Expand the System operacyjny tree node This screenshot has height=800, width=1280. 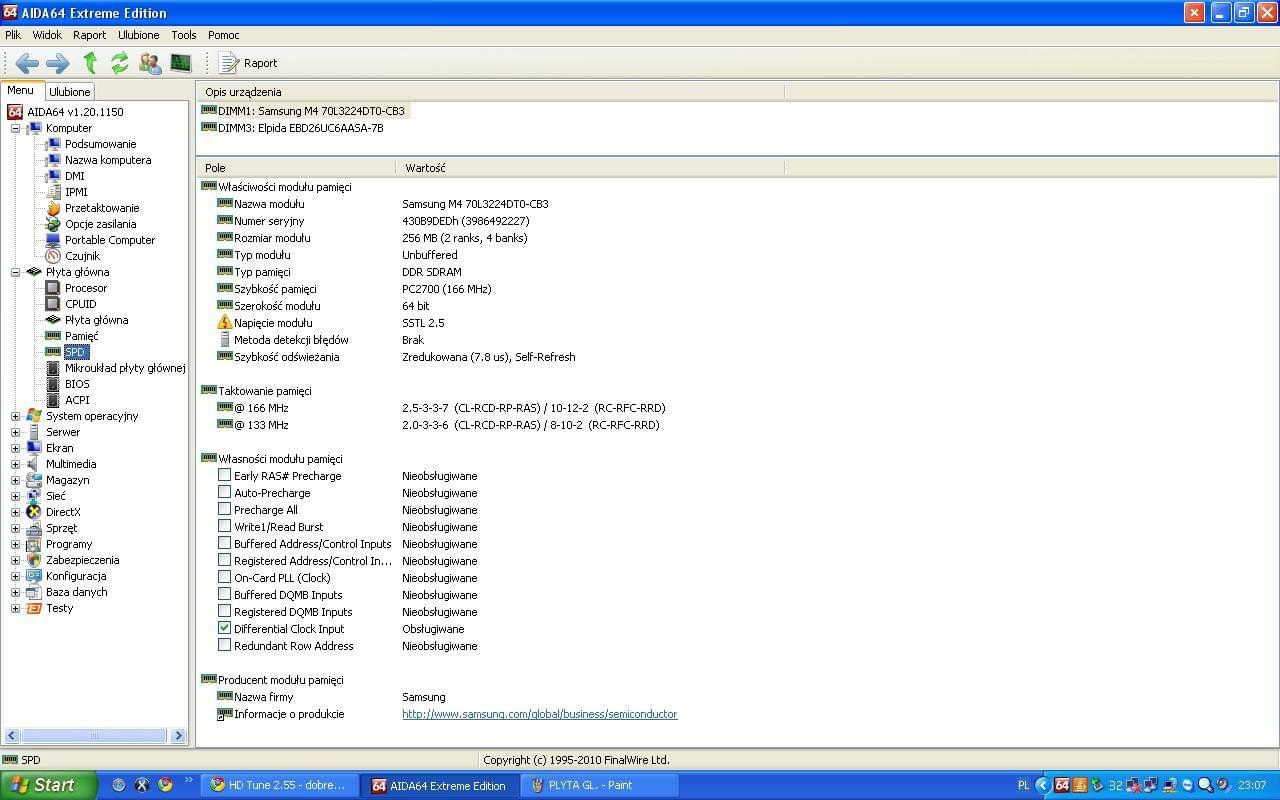click(x=15, y=416)
